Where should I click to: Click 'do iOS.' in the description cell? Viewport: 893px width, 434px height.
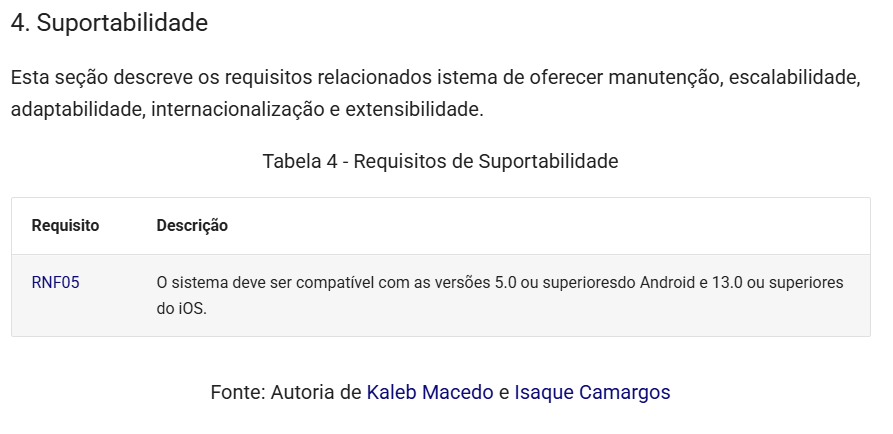coord(182,310)
